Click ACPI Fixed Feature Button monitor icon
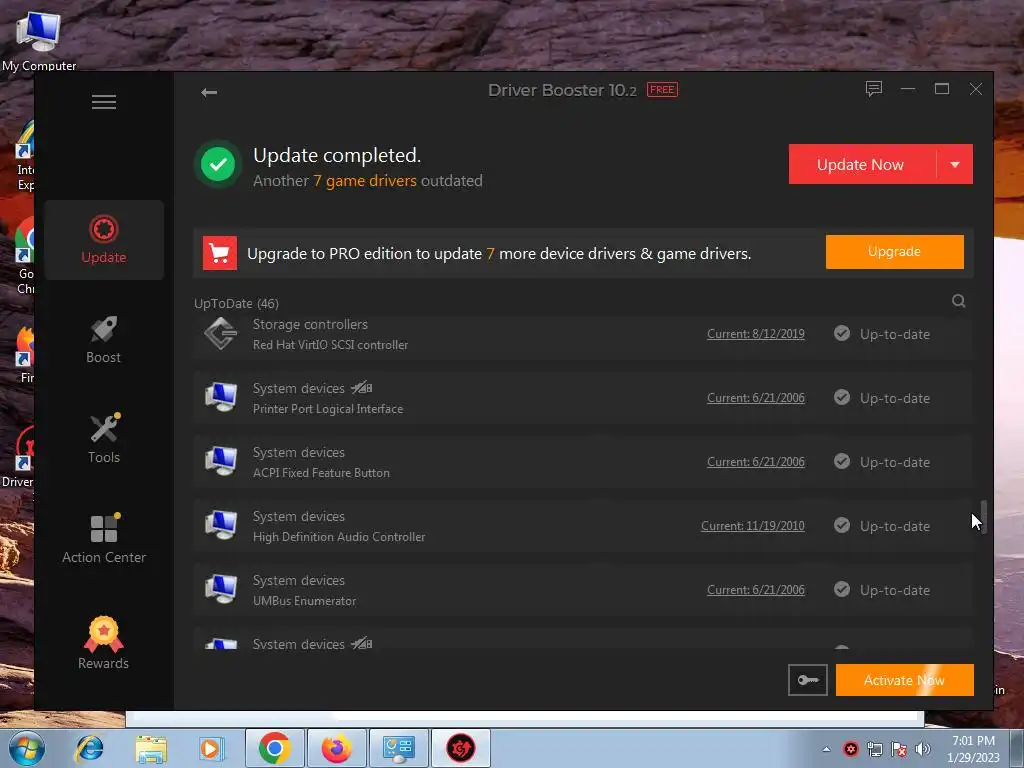 point(221,461)
